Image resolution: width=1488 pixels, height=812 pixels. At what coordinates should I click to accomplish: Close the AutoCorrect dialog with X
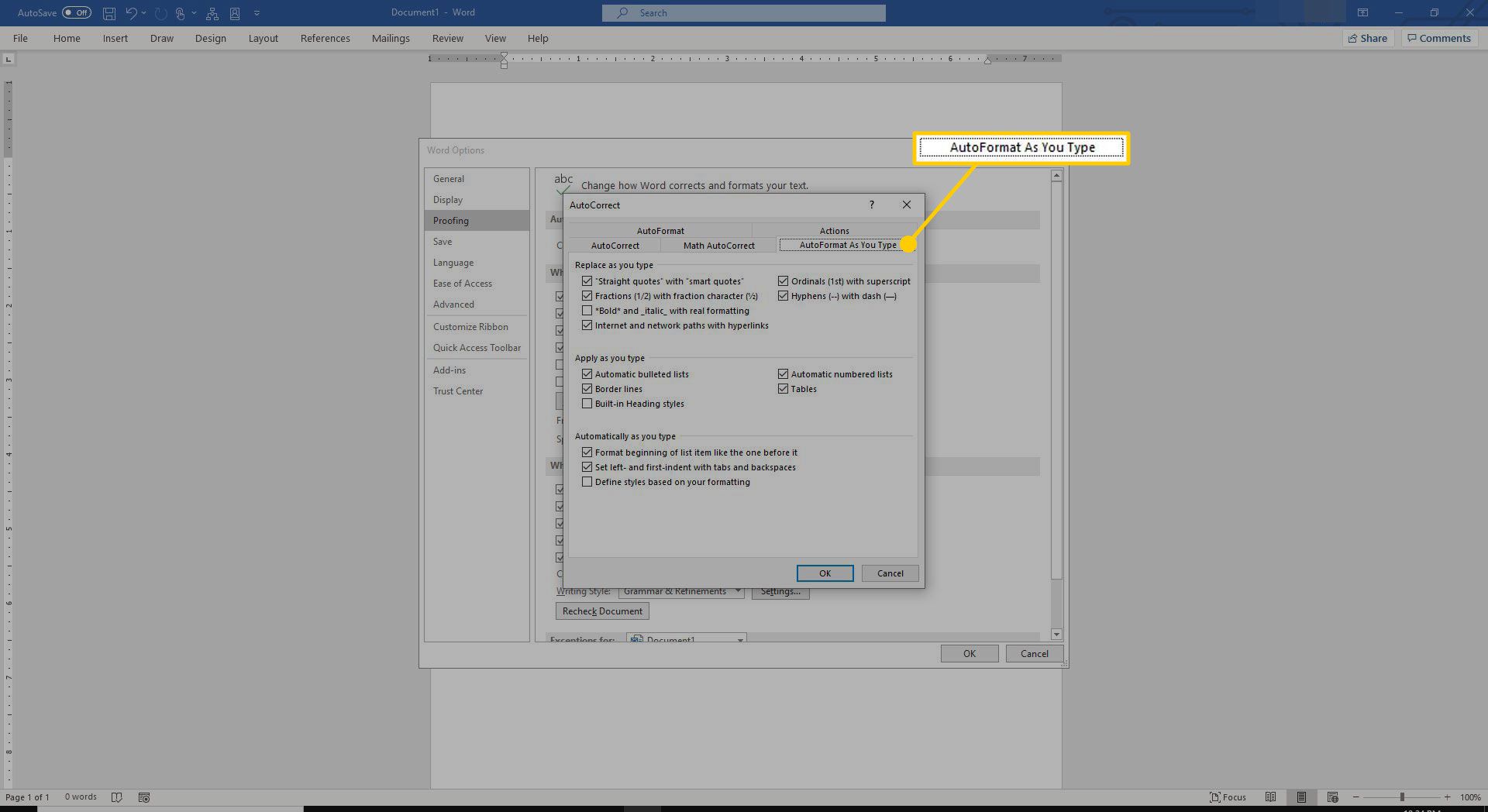tap(906, 205)
